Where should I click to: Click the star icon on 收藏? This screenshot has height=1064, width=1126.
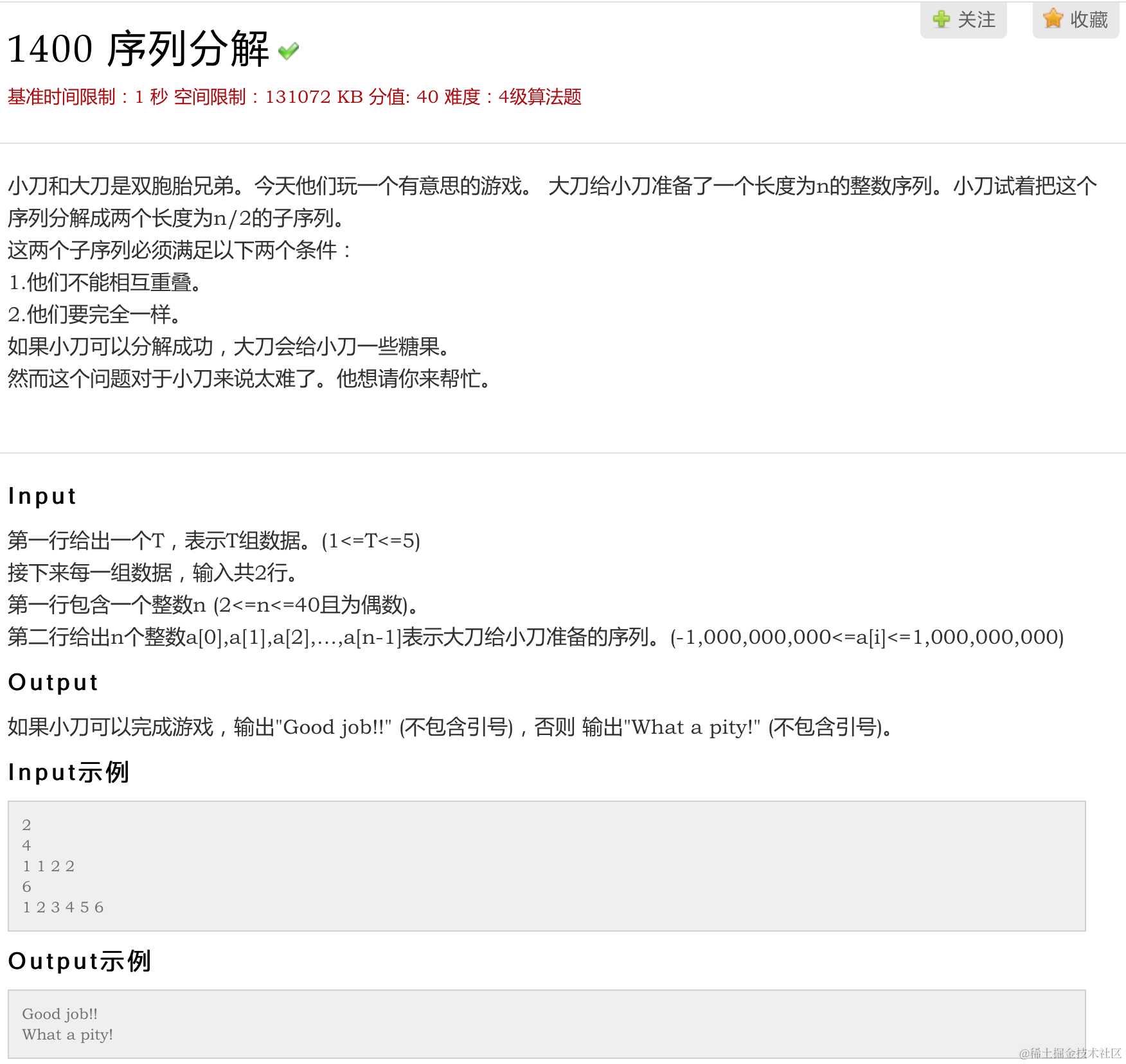(x=1053, y=19)
